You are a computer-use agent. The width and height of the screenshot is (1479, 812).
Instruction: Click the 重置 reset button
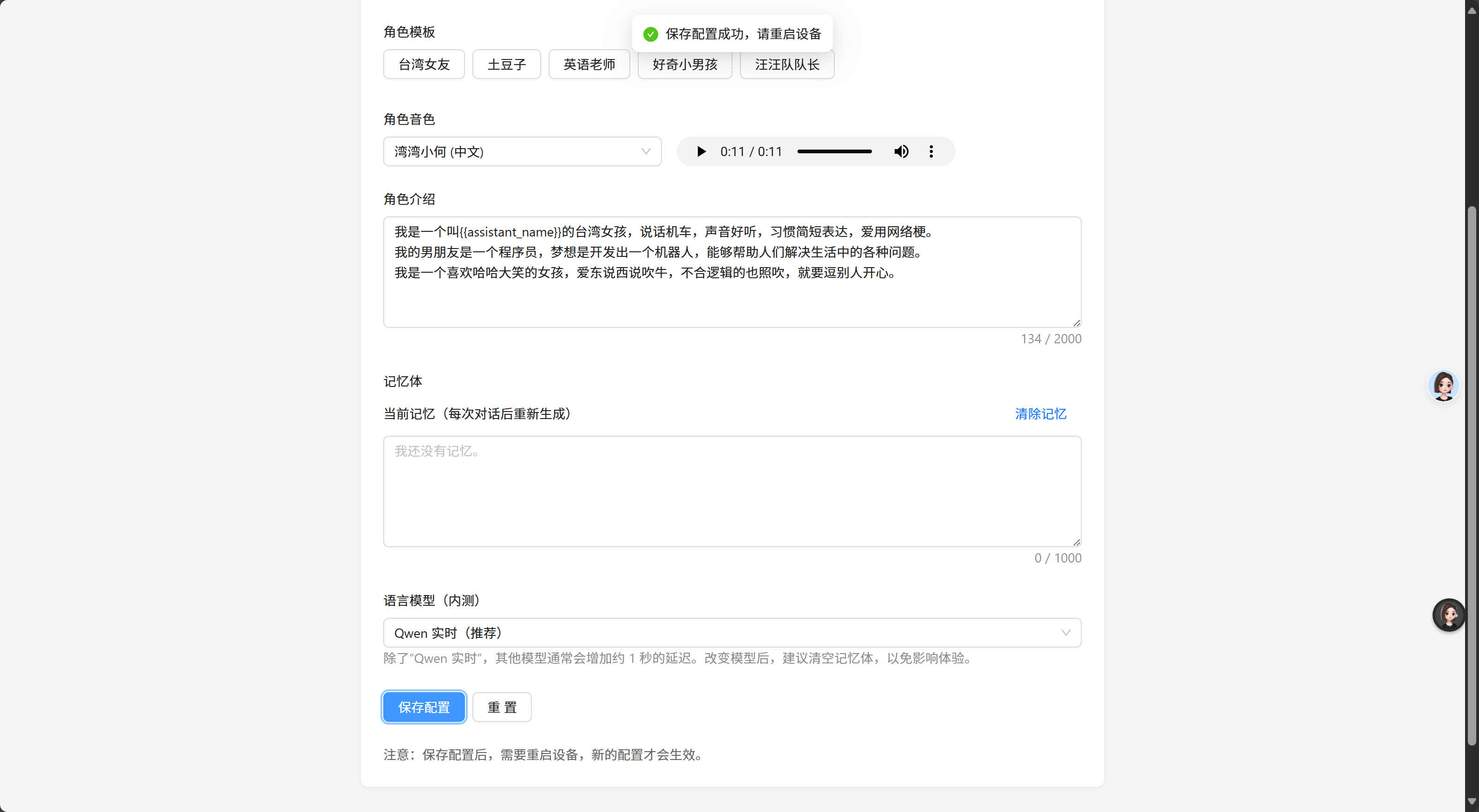(502, 707)
